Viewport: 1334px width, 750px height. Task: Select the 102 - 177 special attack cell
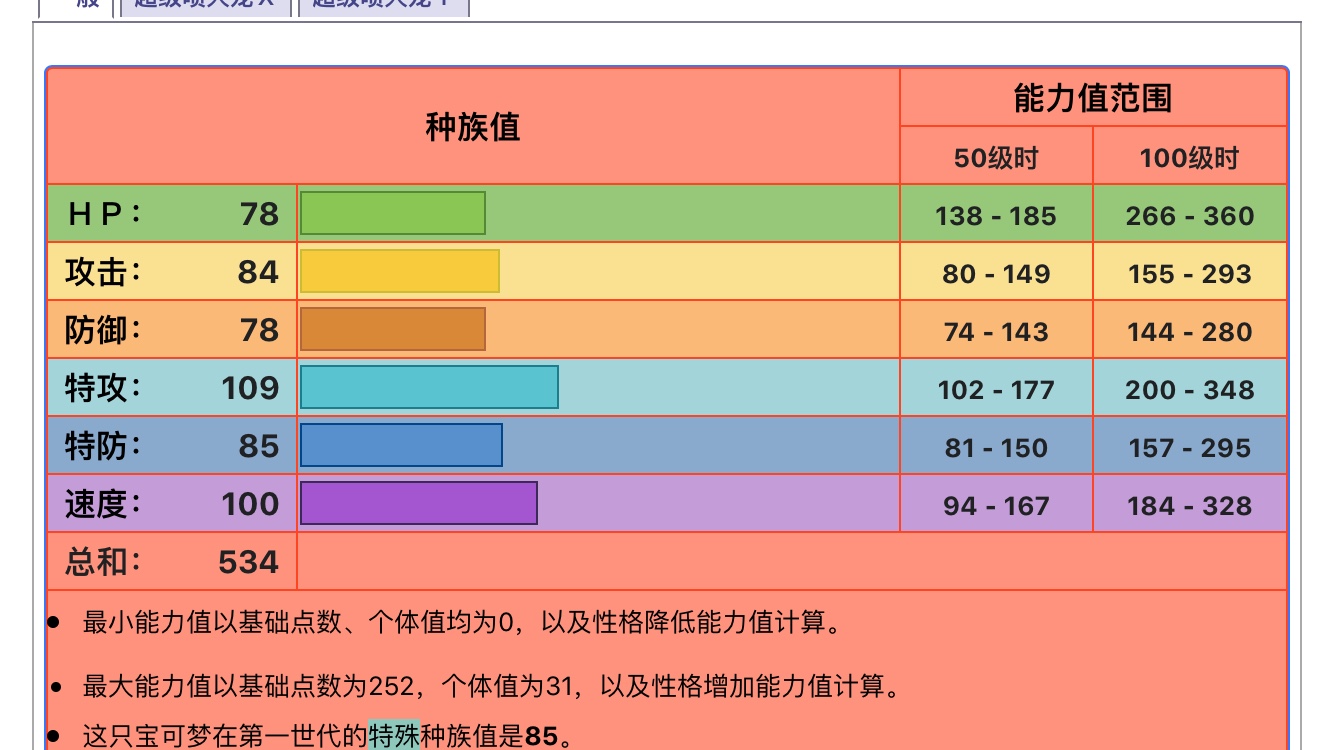[x=996, y=389]
